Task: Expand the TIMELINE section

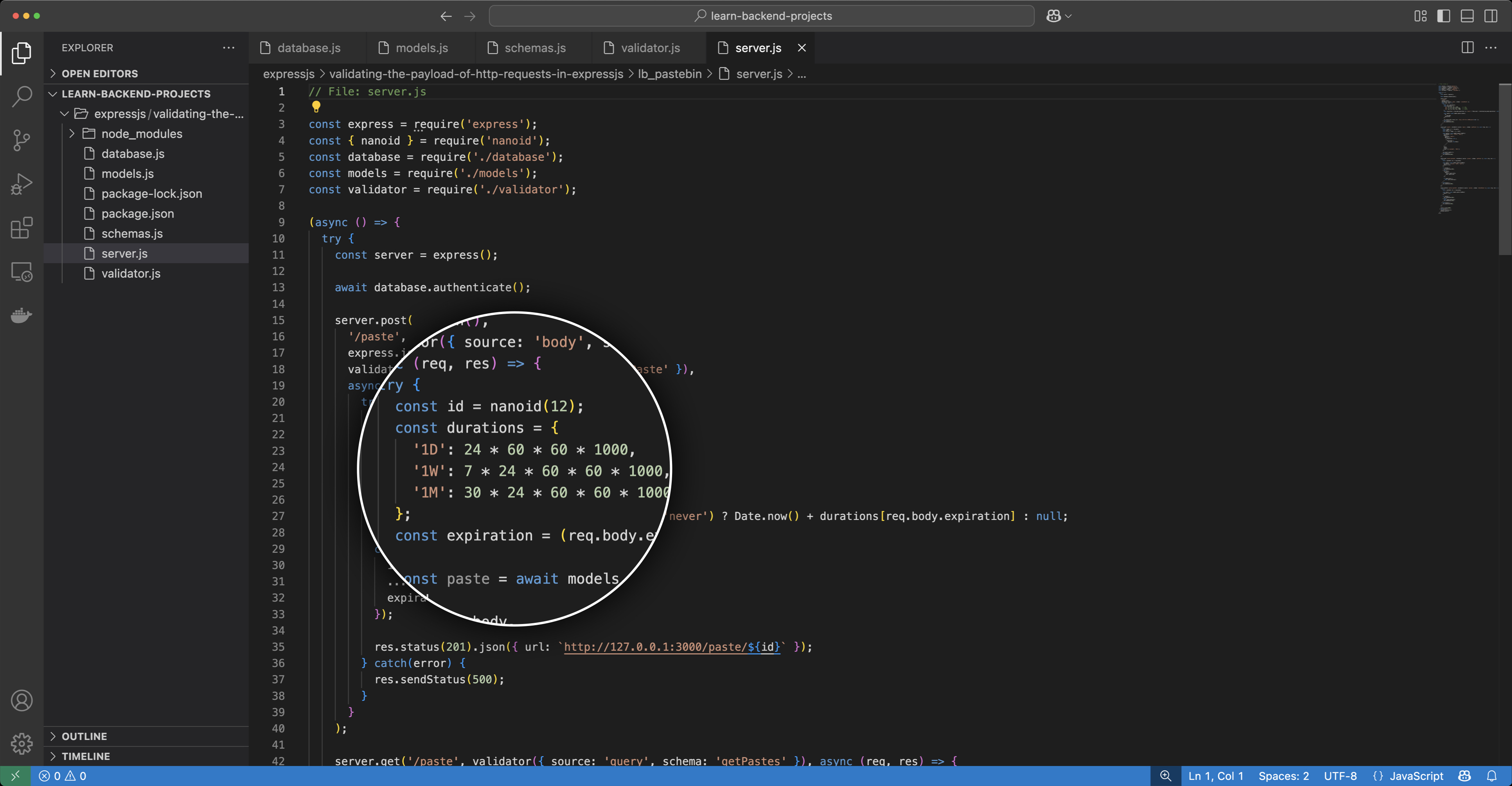Action: pos(86,756)
